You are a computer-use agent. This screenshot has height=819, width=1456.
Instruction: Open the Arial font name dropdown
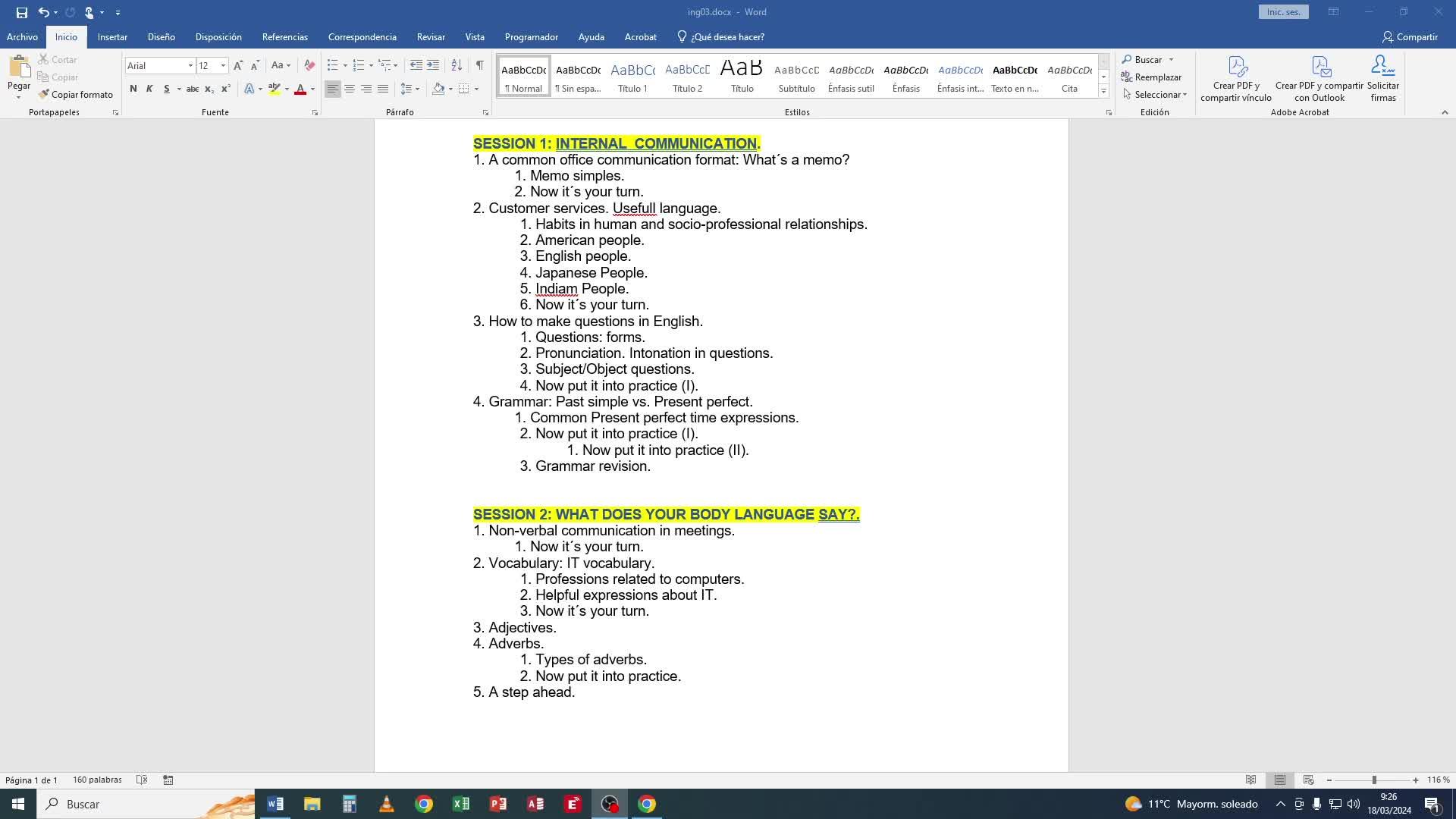190,66
